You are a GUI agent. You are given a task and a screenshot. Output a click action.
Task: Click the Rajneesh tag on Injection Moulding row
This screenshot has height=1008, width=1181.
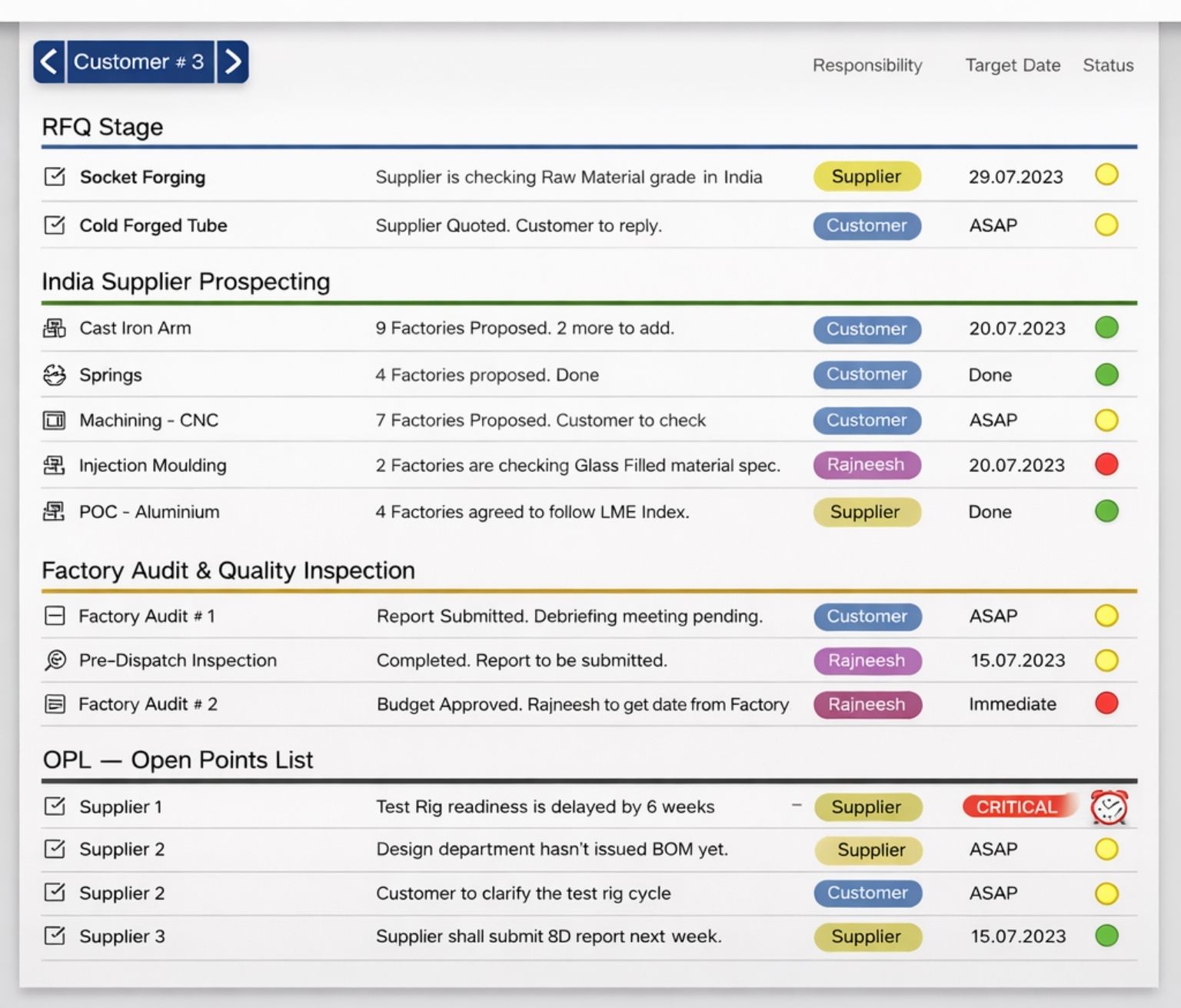click(867, 465)
